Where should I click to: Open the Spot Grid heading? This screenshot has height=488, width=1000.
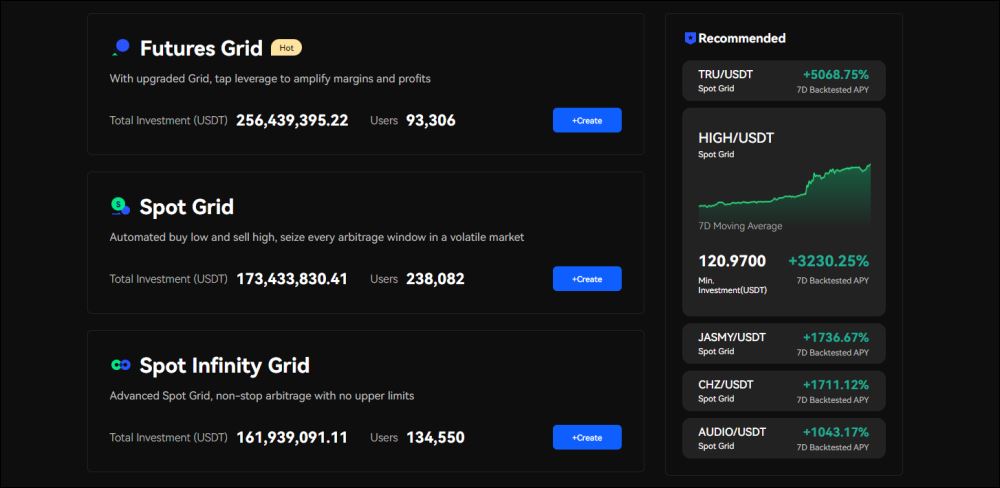(x=187, y=207)
